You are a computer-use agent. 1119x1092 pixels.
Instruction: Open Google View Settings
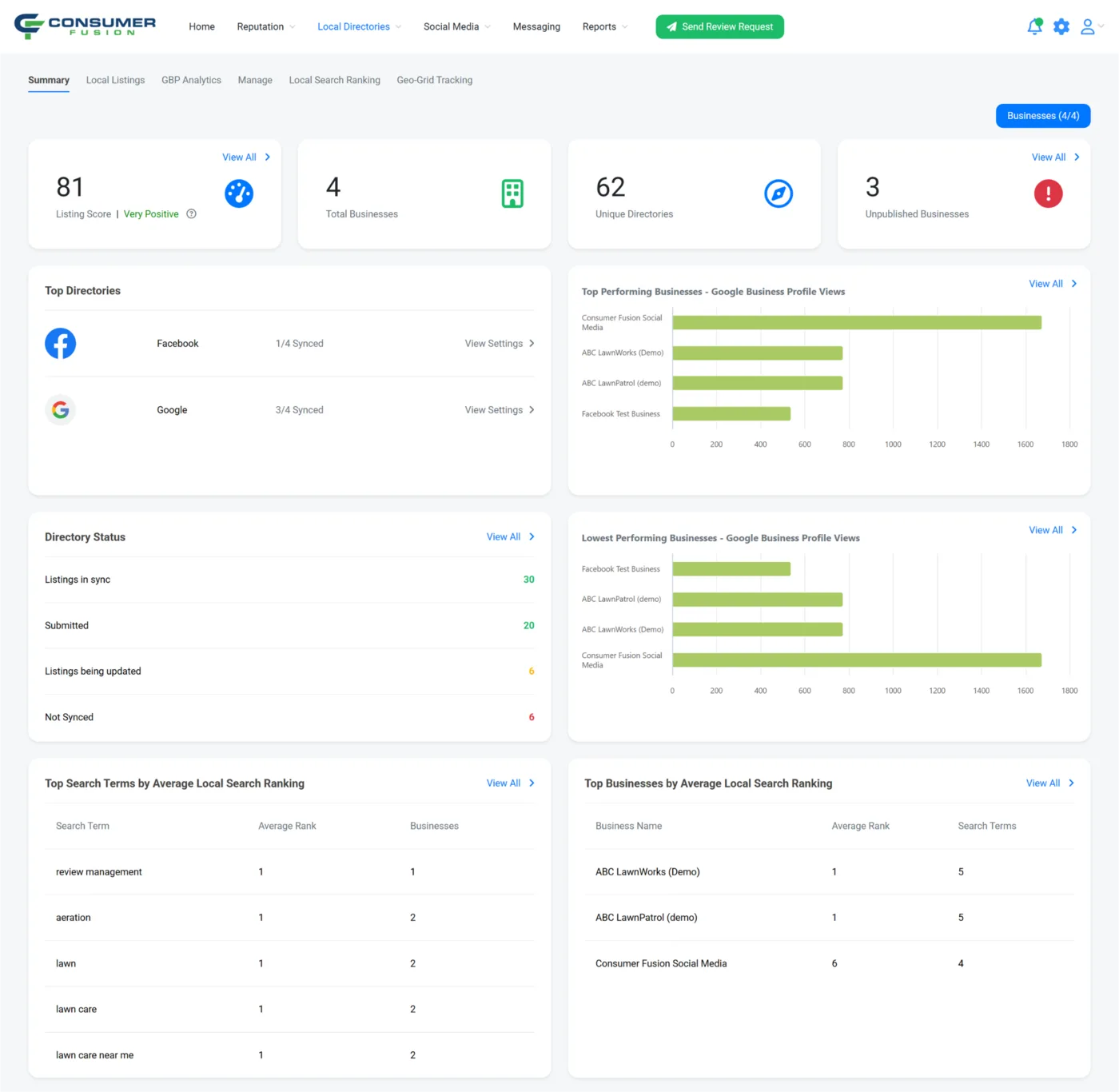click(500, 410)
